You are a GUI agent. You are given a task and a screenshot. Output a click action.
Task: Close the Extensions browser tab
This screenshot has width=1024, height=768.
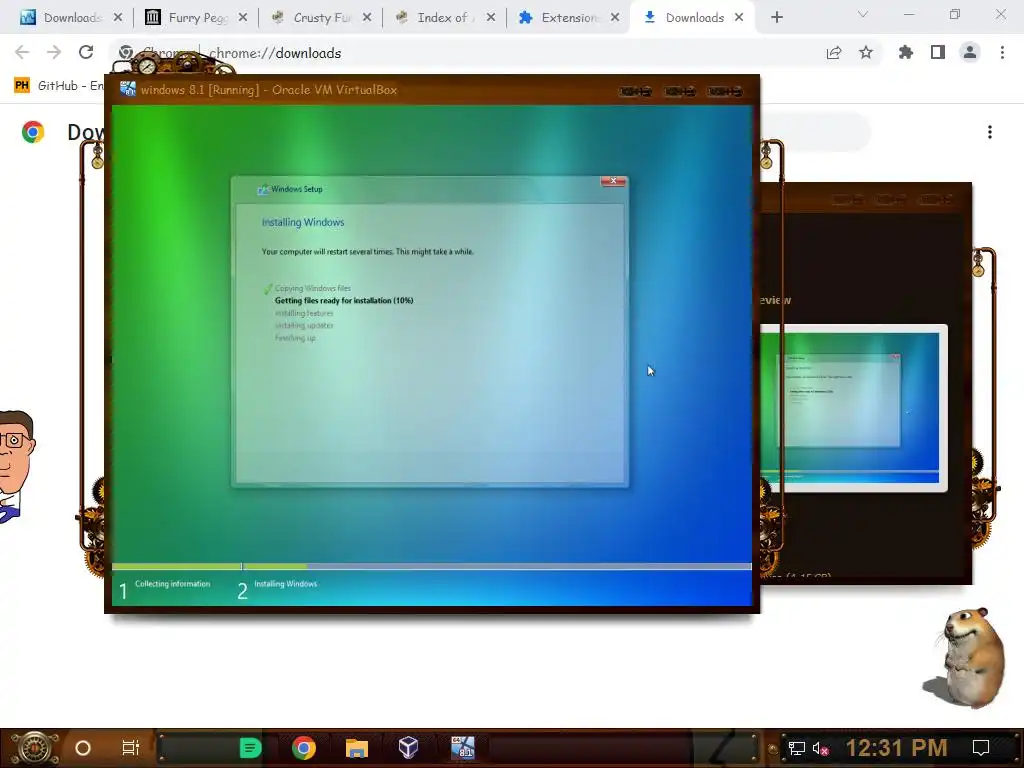(615, 18)
